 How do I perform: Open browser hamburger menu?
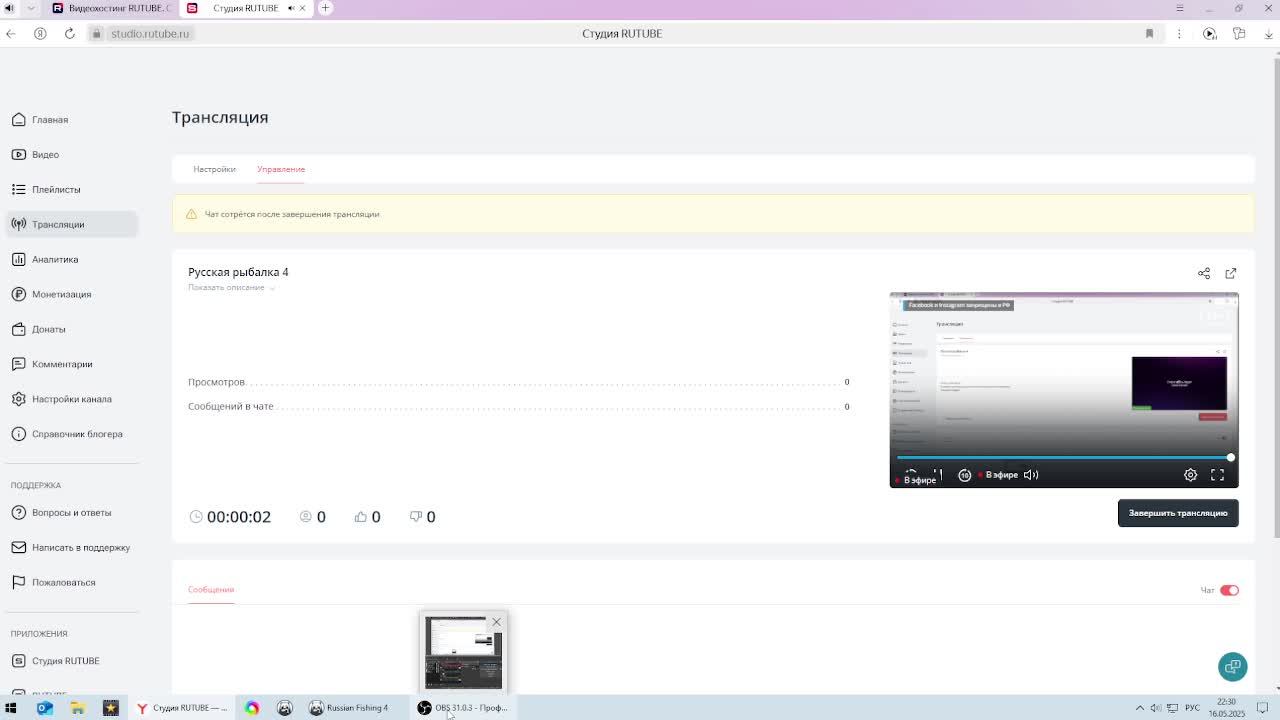(1179, 8)
